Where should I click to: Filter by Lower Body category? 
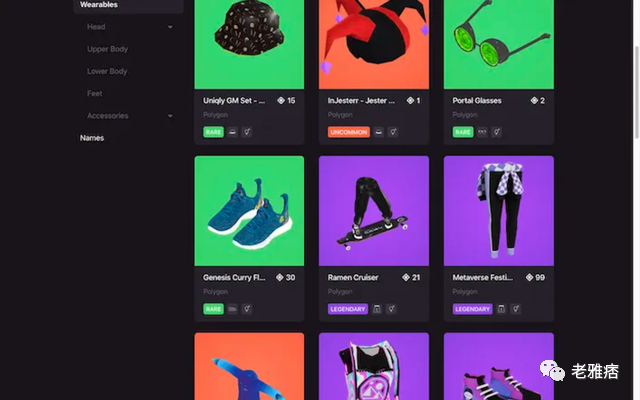[107, 71]
